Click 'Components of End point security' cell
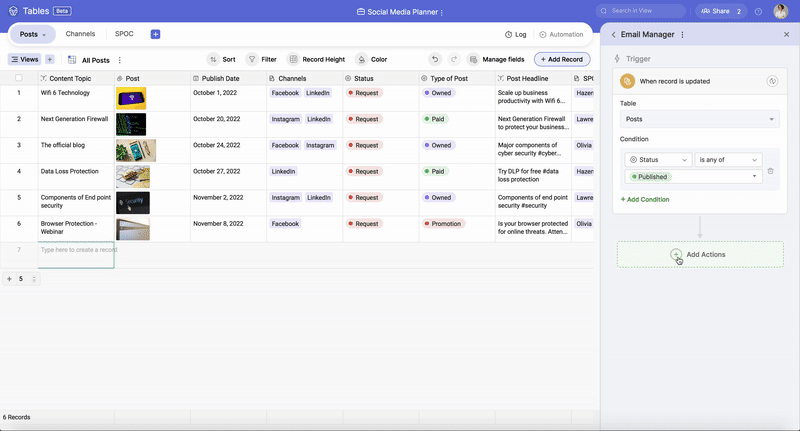 click(76, 201)
